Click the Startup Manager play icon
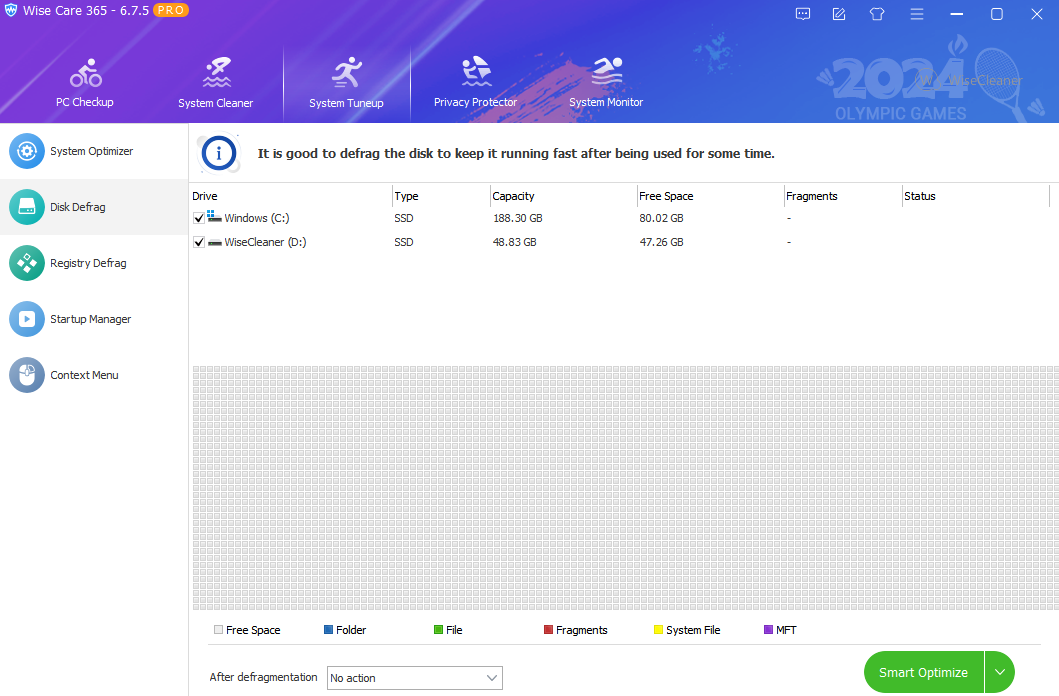This screenshot has height=696, width=1059. point(27,319)
